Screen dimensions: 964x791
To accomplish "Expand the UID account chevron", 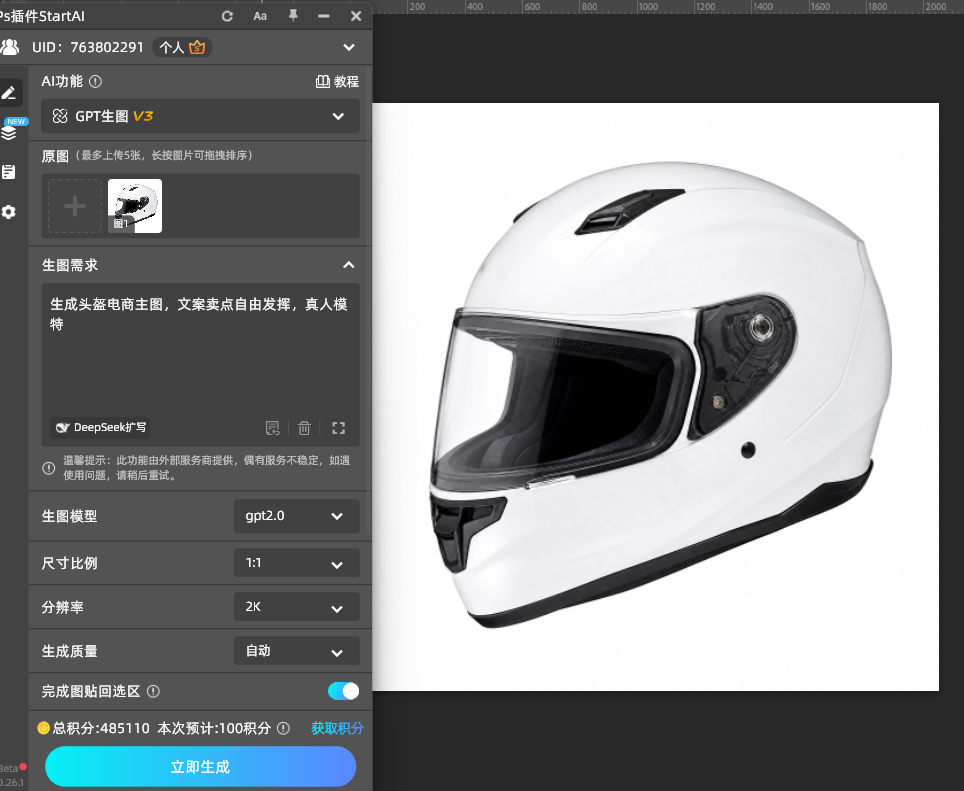I will [349, 47].
